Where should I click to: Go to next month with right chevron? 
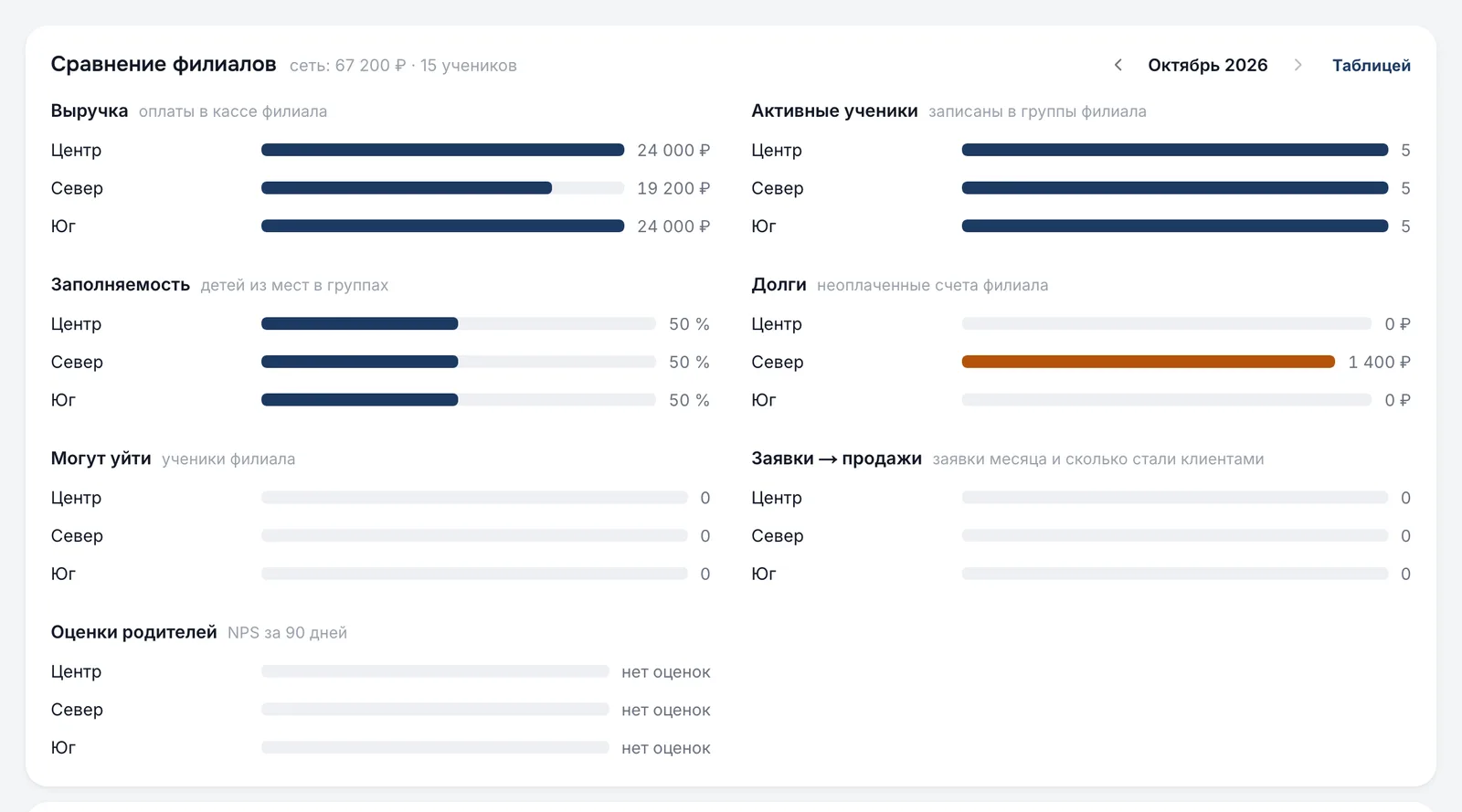(x=1298, y=65)
